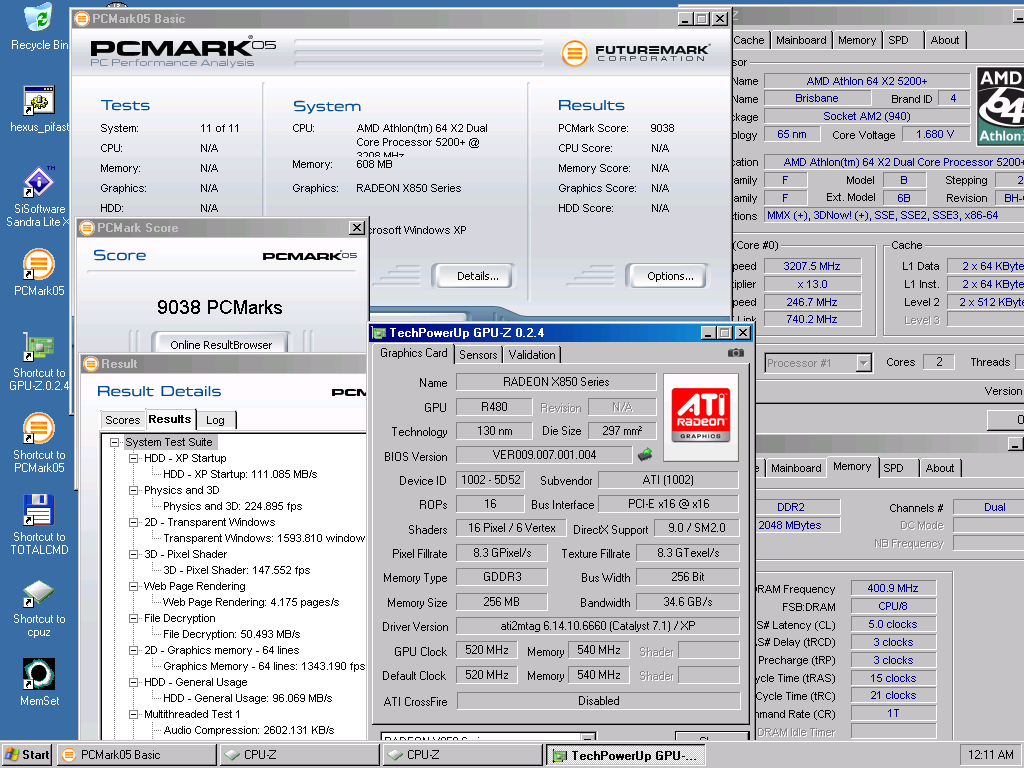Click the AMD Athlon 64 logo in CPU-Z

pos(1000,106)
